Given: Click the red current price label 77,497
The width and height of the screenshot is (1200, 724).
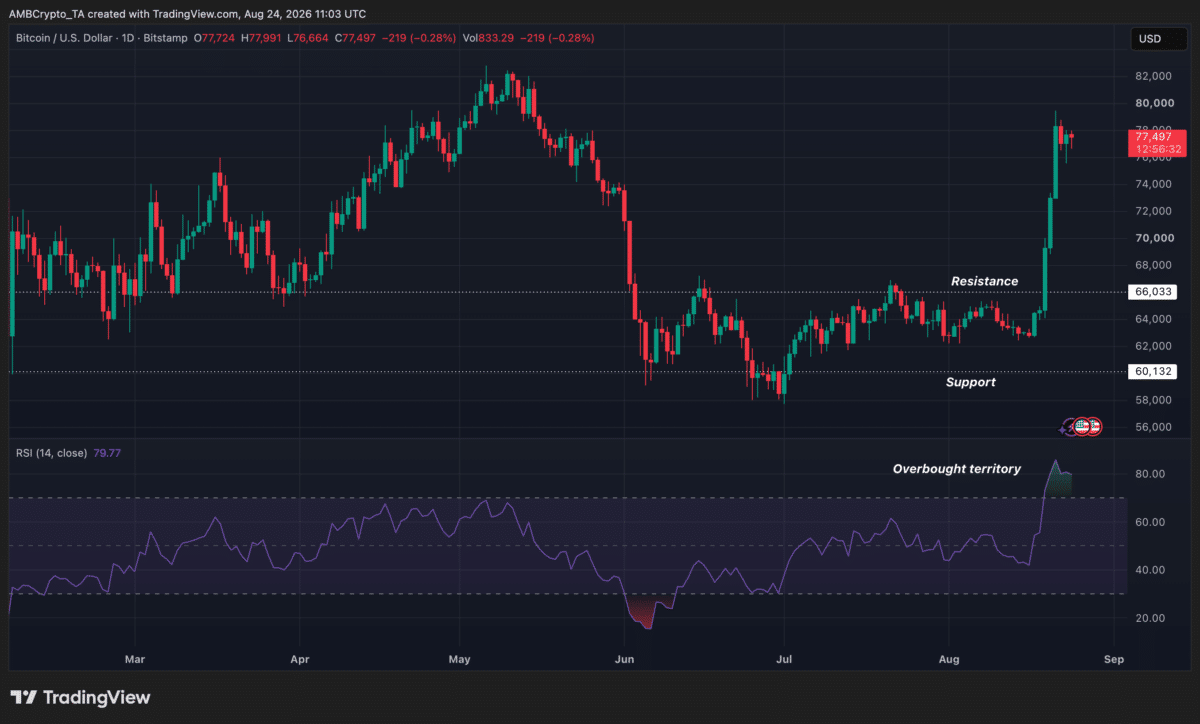Looking at the screenshot, I should 1156,136.
